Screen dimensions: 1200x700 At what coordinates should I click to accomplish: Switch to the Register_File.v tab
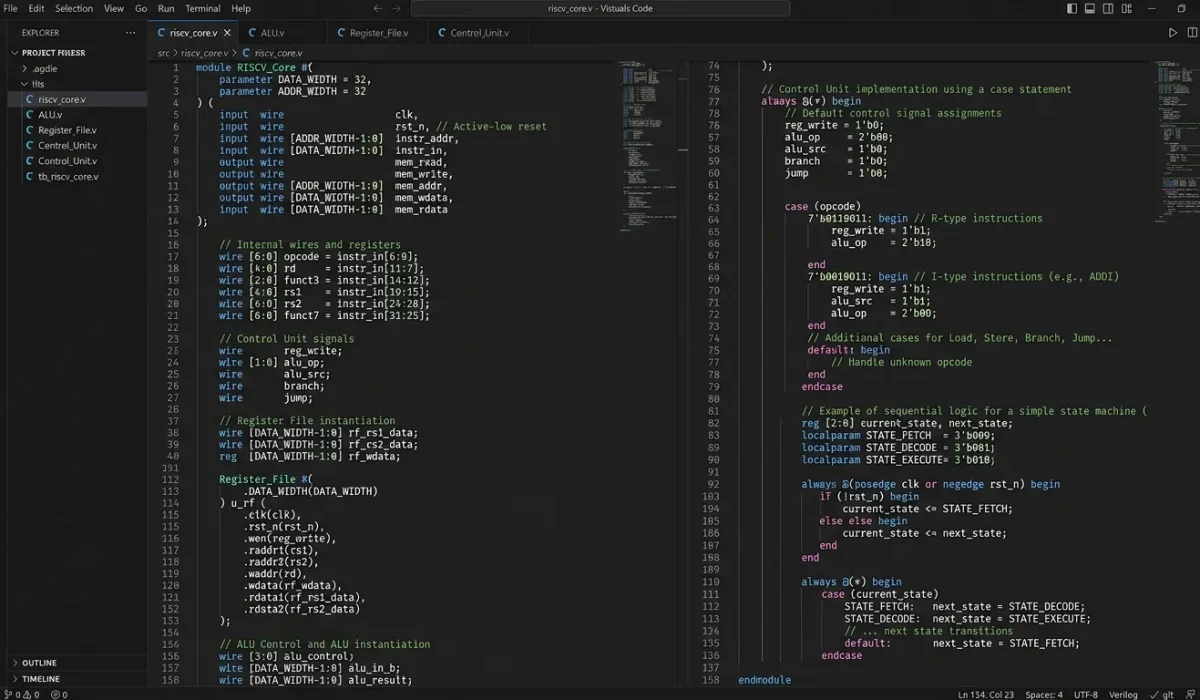pos(378,33)
